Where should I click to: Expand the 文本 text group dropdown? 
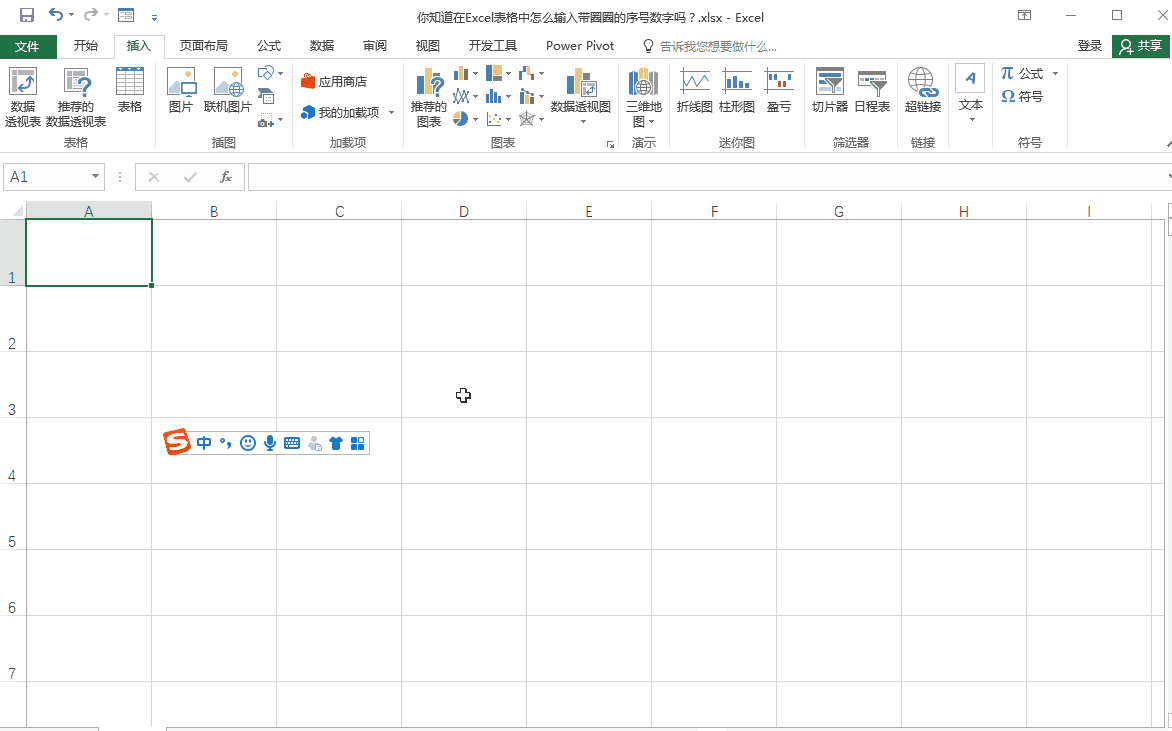click(970, 120)
